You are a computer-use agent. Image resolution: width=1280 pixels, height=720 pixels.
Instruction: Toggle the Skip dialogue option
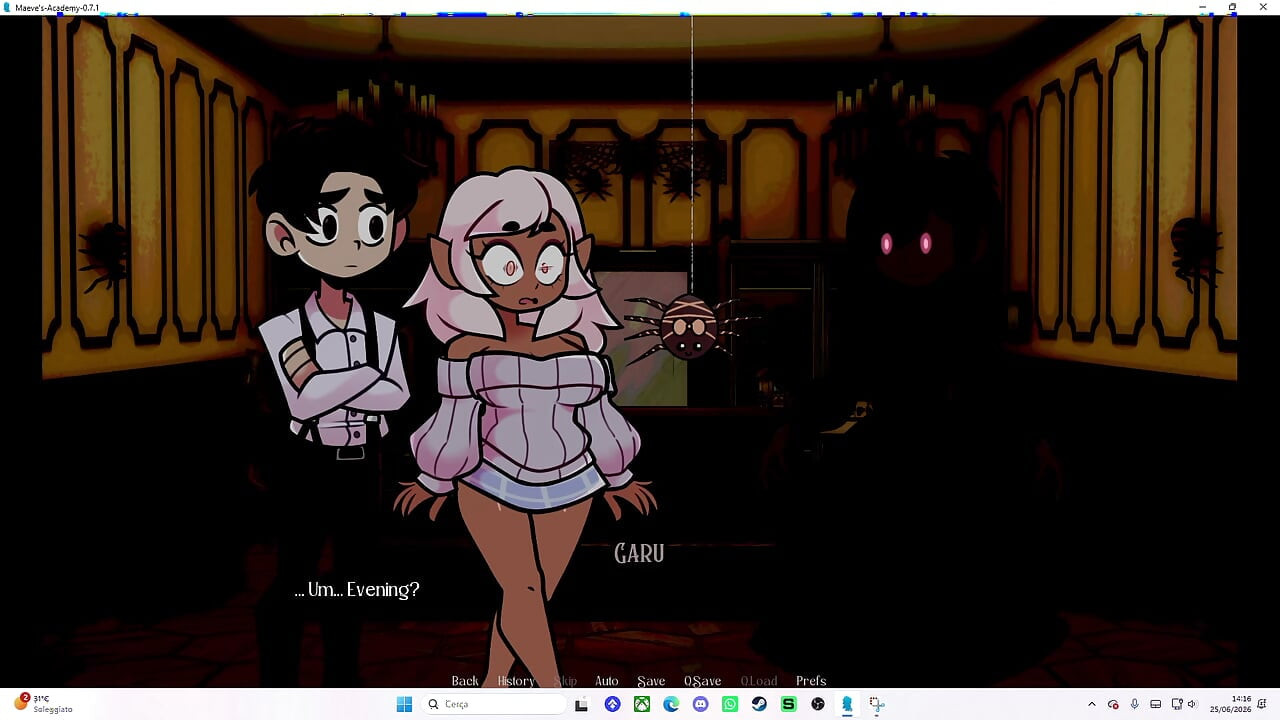[565, 681]
